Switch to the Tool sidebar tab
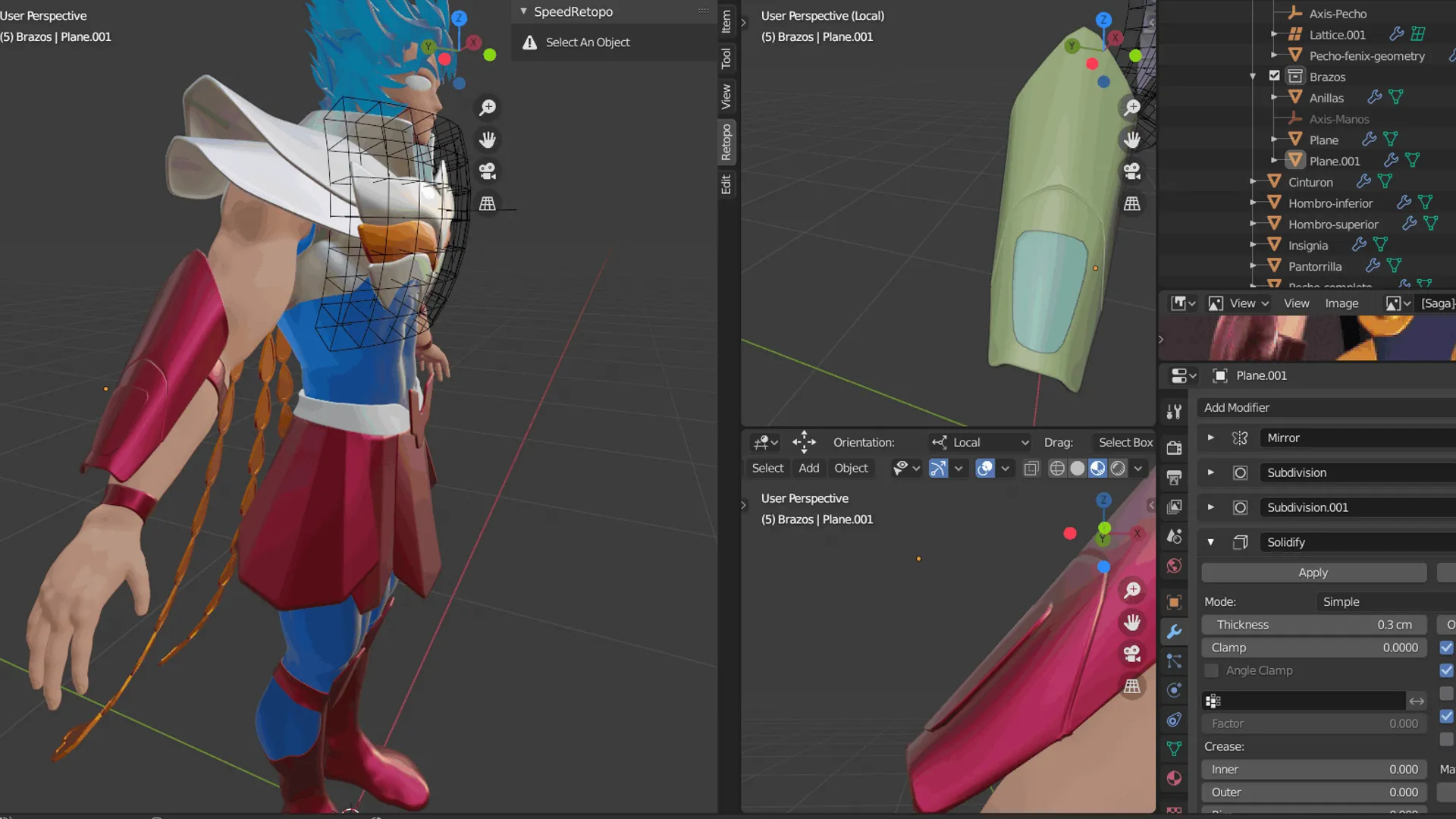The width and height of the screenshot is (1456, 819). 726,58
